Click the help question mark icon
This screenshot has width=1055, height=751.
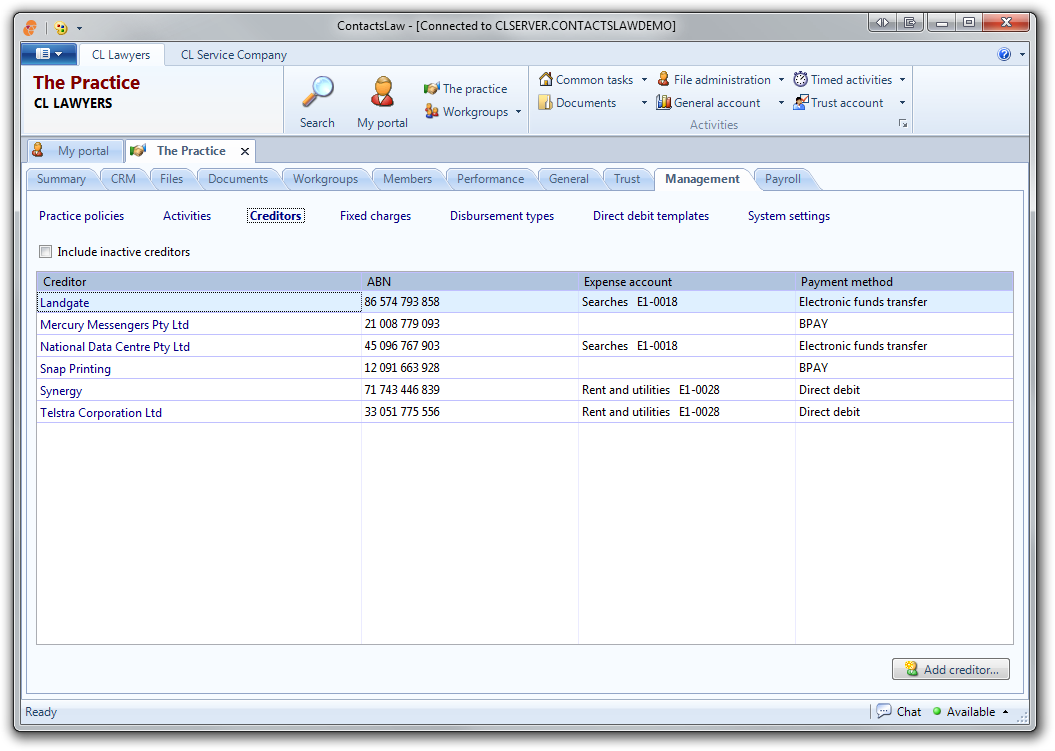point(1004,55)
